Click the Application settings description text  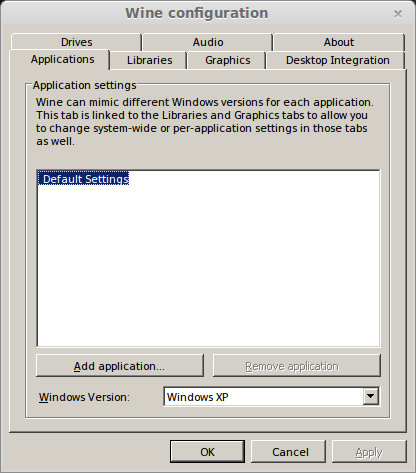(x=205, y=122)
